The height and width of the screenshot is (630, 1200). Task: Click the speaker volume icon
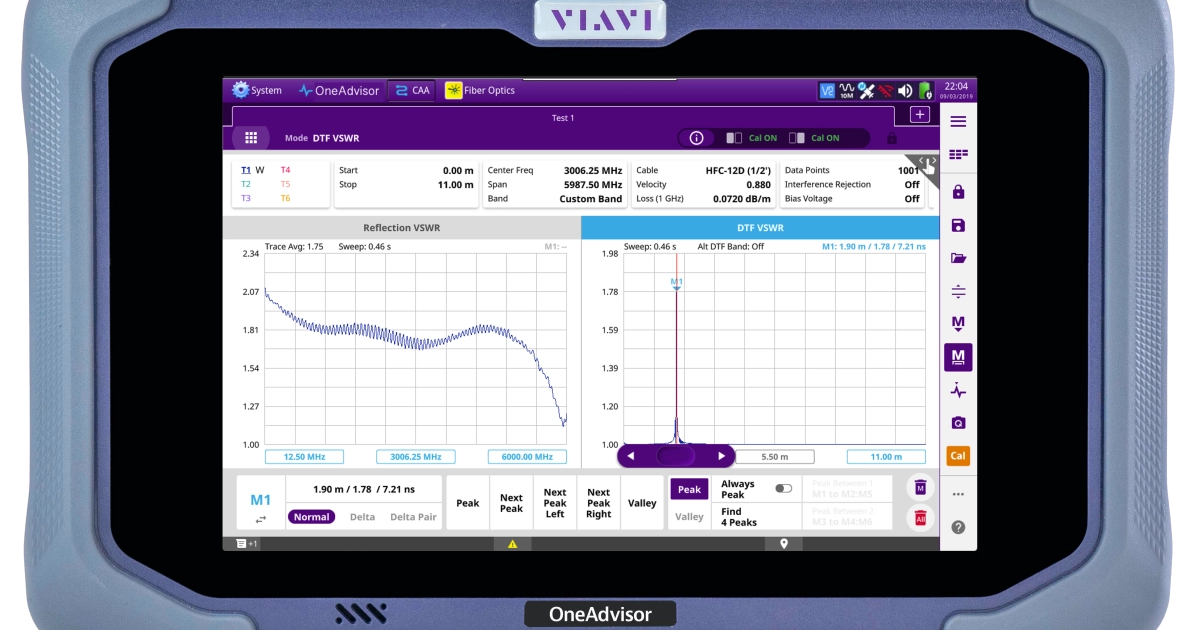click(x=906, y=90)
